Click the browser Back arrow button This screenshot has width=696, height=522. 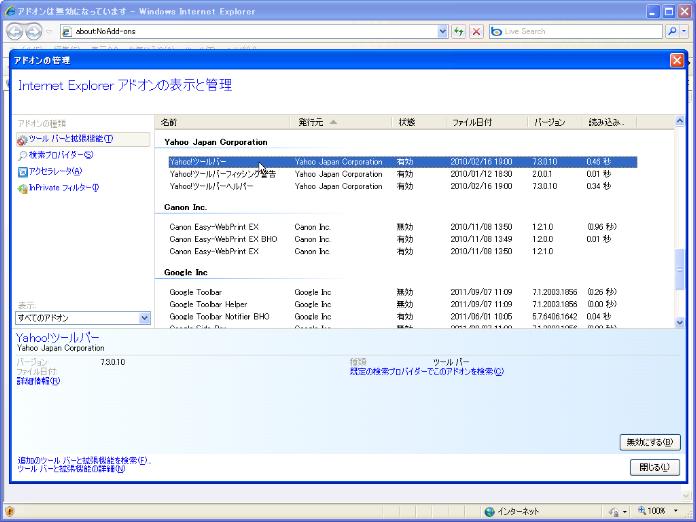click(x=15, y=32)
